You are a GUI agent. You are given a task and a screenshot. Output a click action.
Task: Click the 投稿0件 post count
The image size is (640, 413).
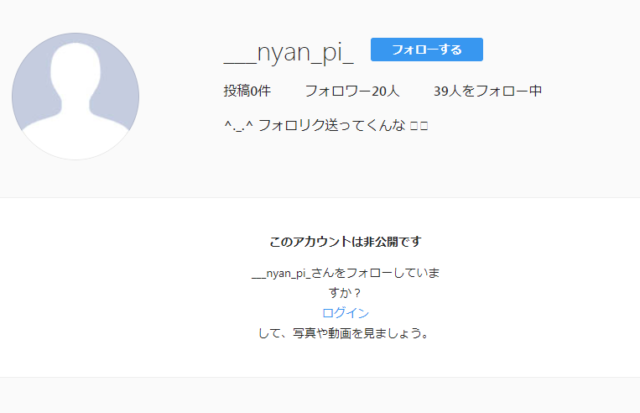pos(247,91)
